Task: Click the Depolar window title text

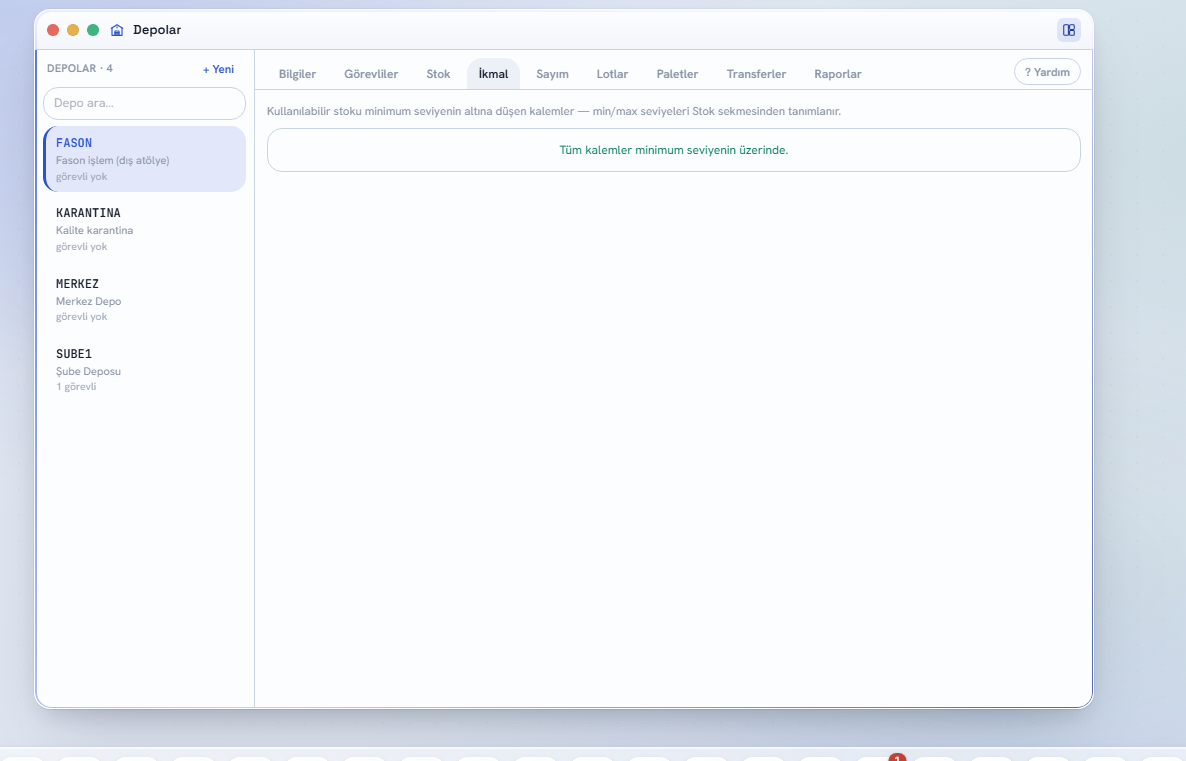Action: (x=157, y=30)
